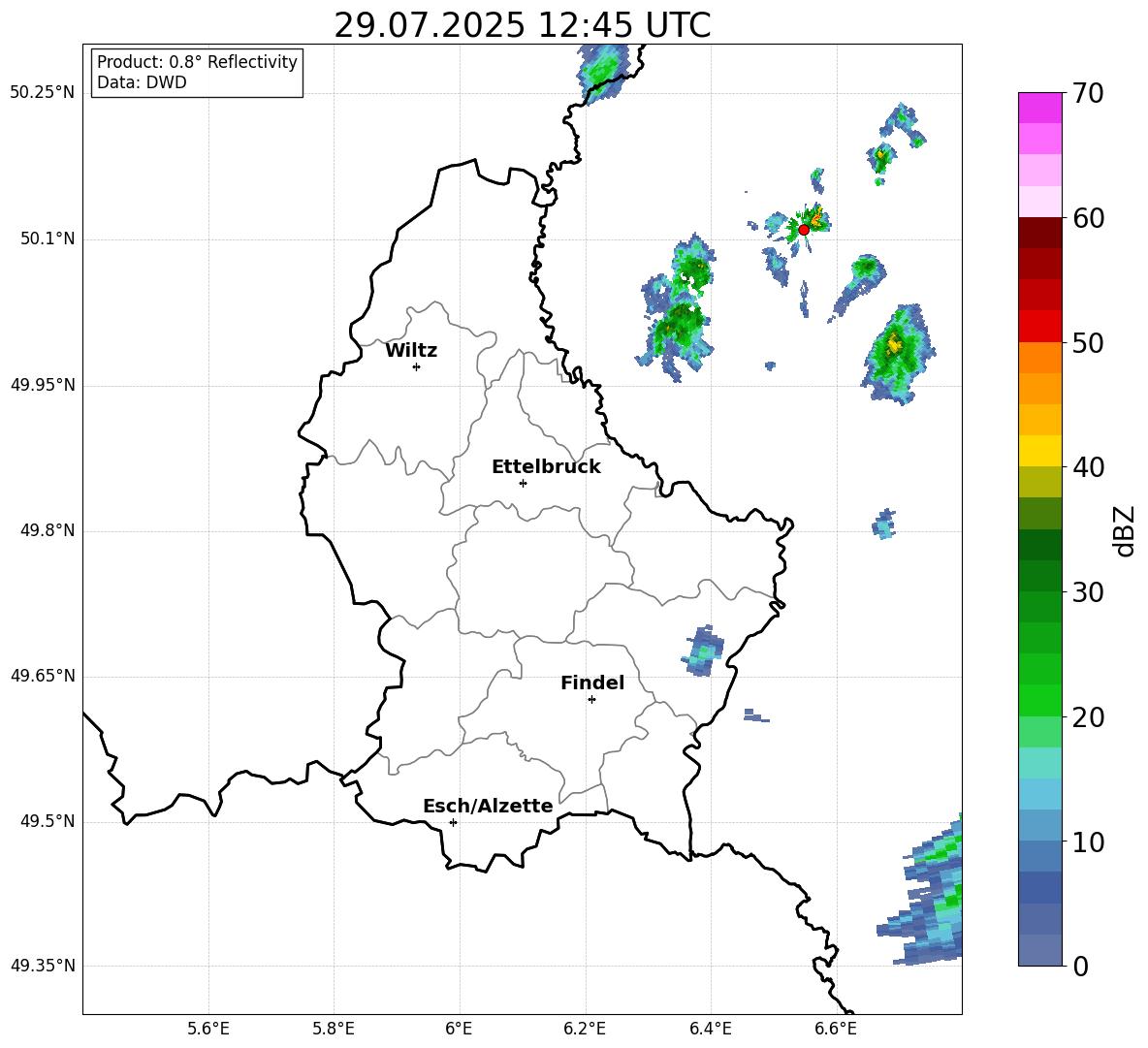
Task: Click the Wiltz station cross marker
Action: tap(416, 366)
